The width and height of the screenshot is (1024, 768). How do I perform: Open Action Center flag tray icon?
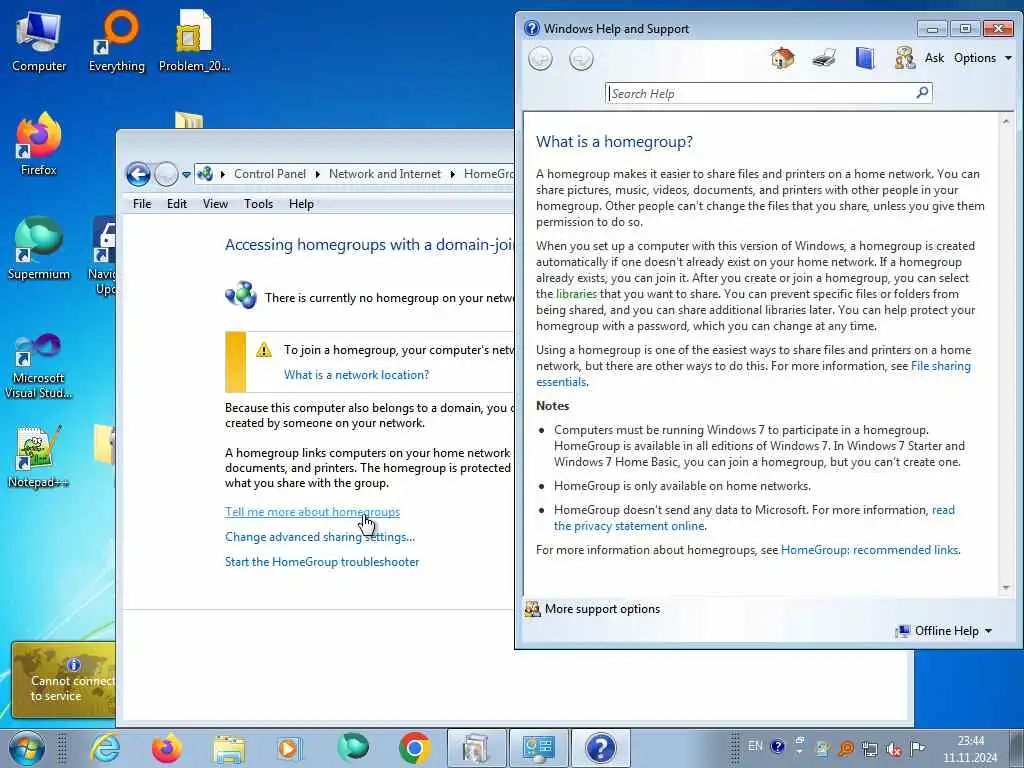[x=918, y=748]
